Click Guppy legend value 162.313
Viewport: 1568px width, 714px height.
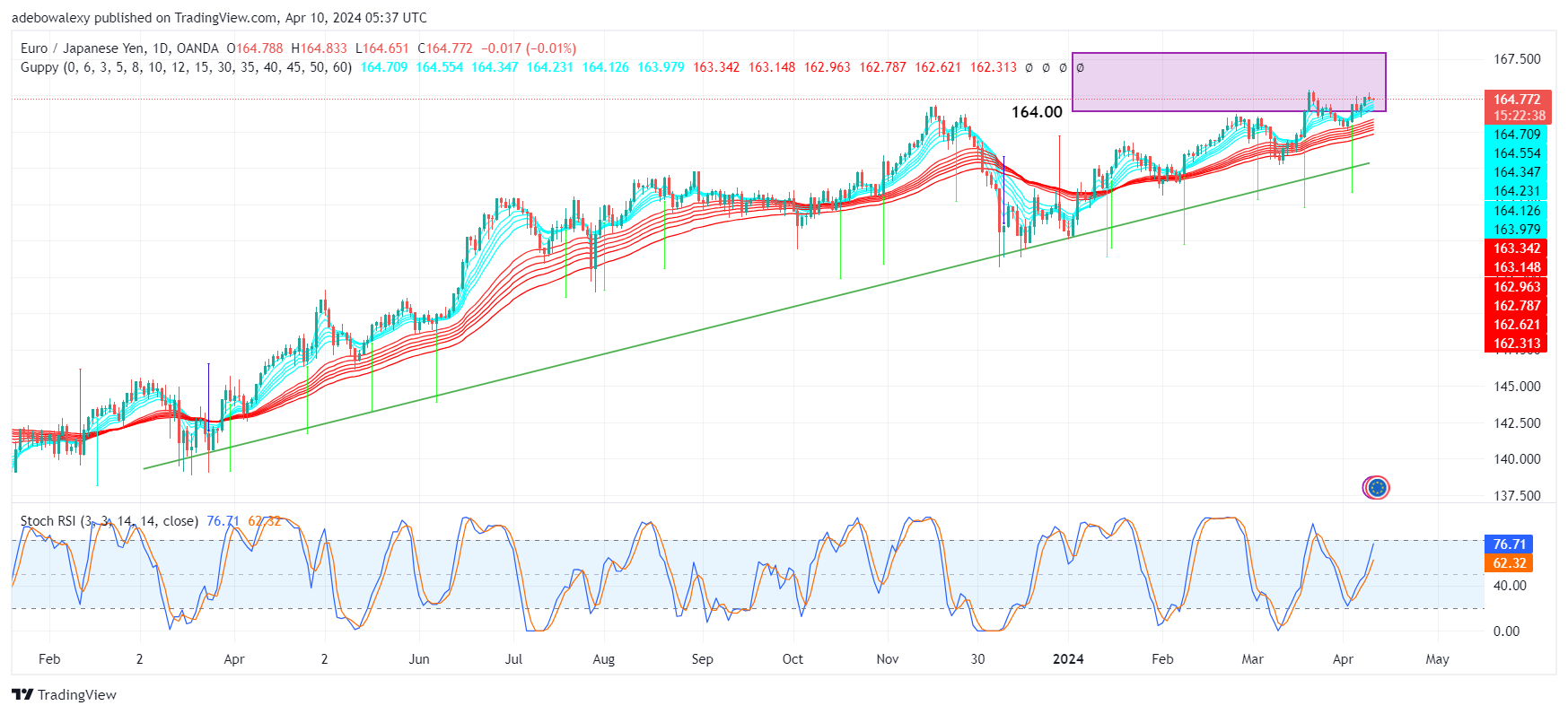[x=994, y=67]
